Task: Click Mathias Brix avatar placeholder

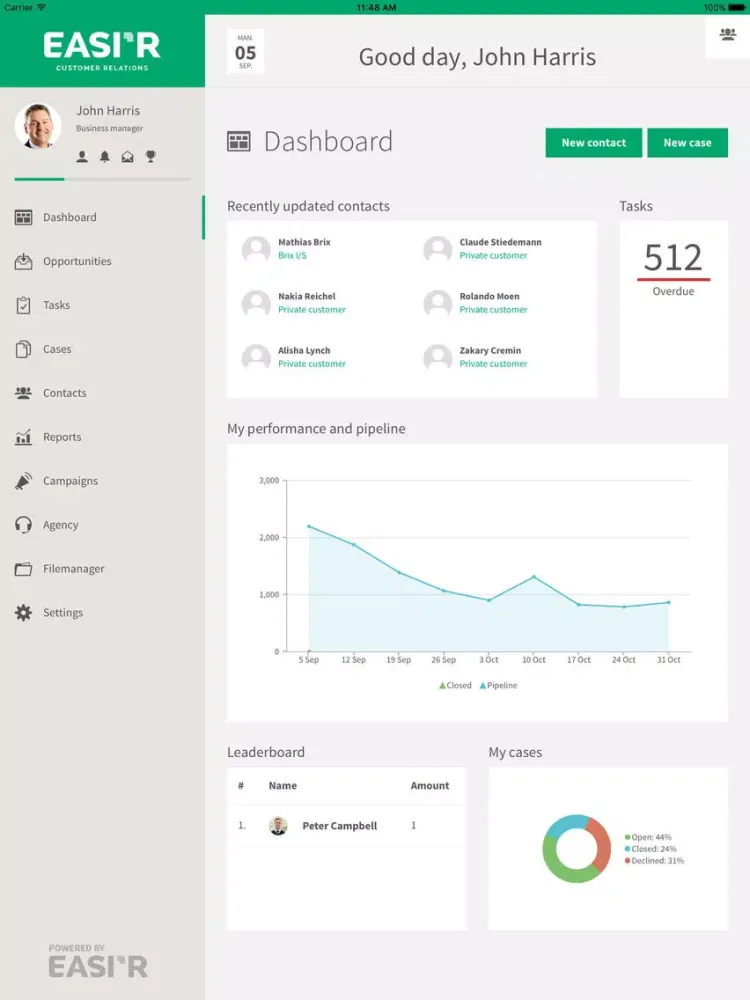Action: (x=256, y=249)
